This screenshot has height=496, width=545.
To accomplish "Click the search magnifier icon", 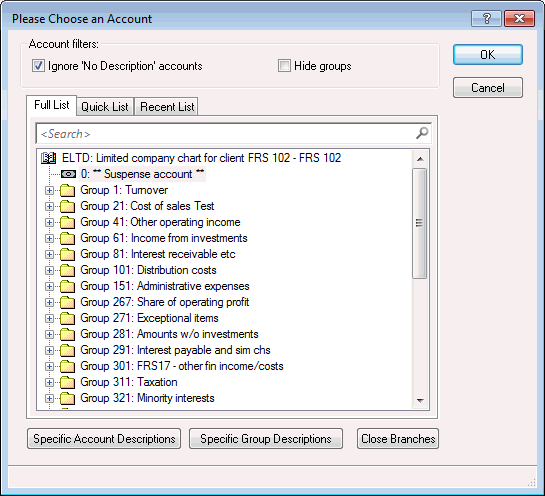I will [x=422, y=133].
